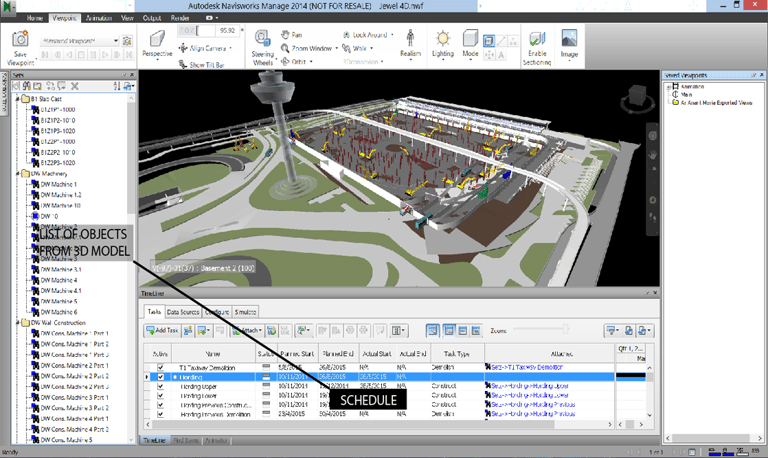Switch to the Animation ribbon tab

click(99, 18)
